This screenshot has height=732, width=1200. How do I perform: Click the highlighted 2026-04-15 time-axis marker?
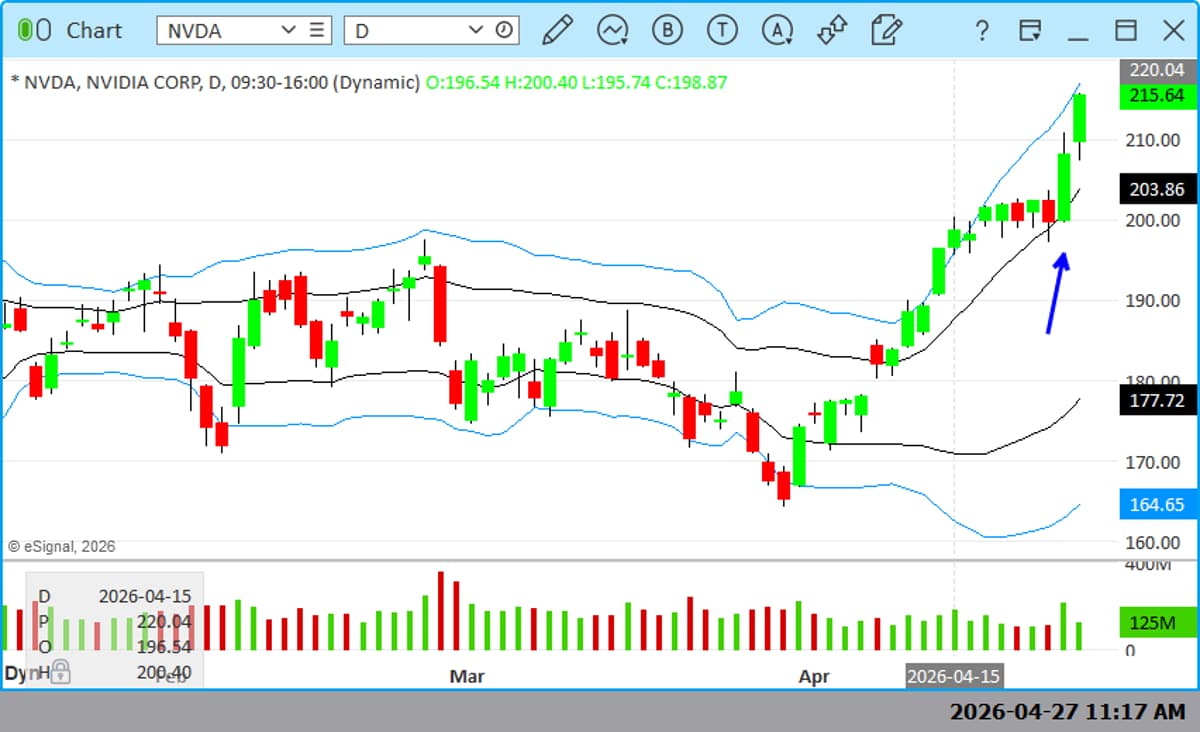(953, 676)
